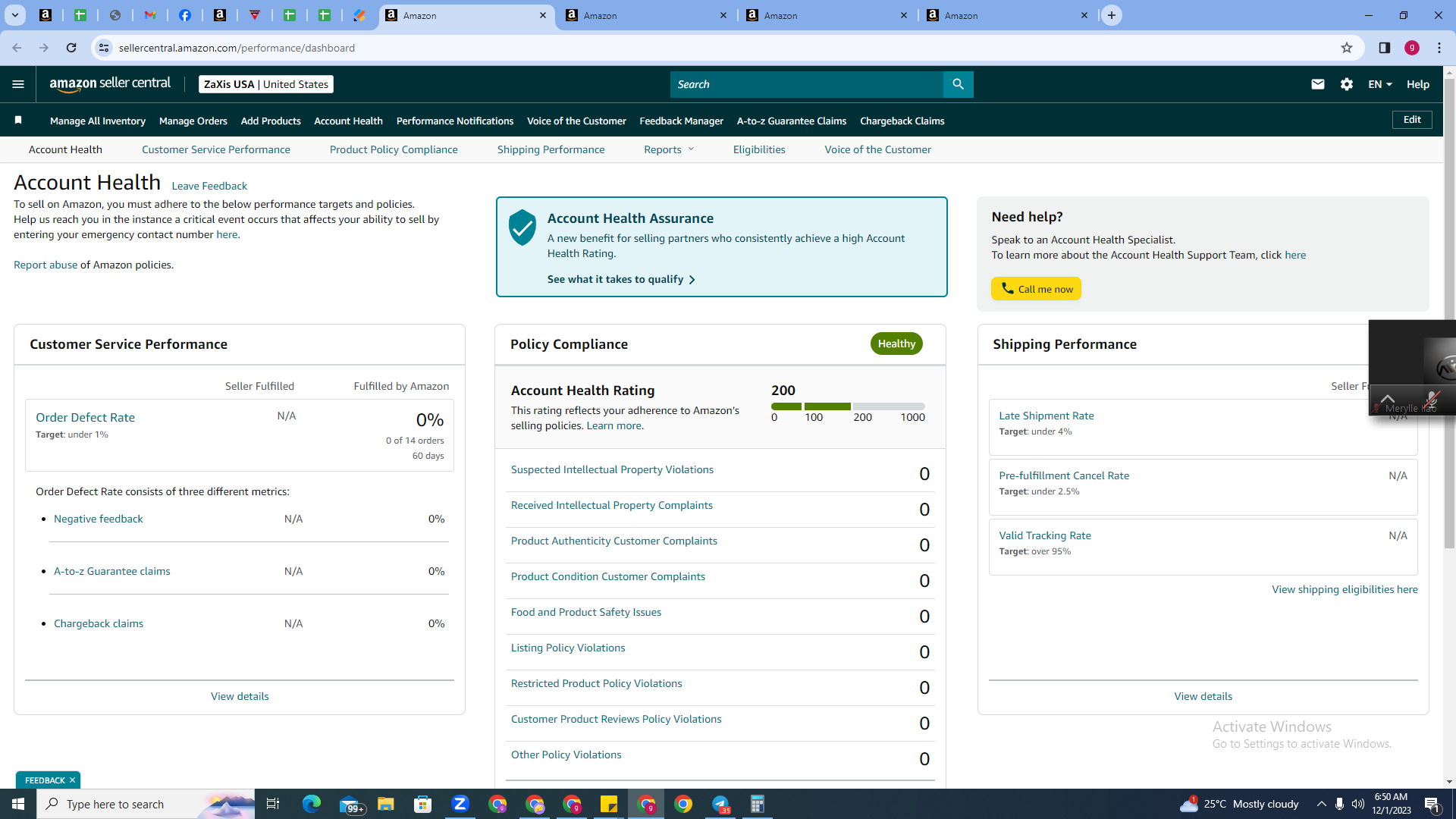1456x819 pixels.
Task: Go back to previous page
Action: tap(17, 48)
